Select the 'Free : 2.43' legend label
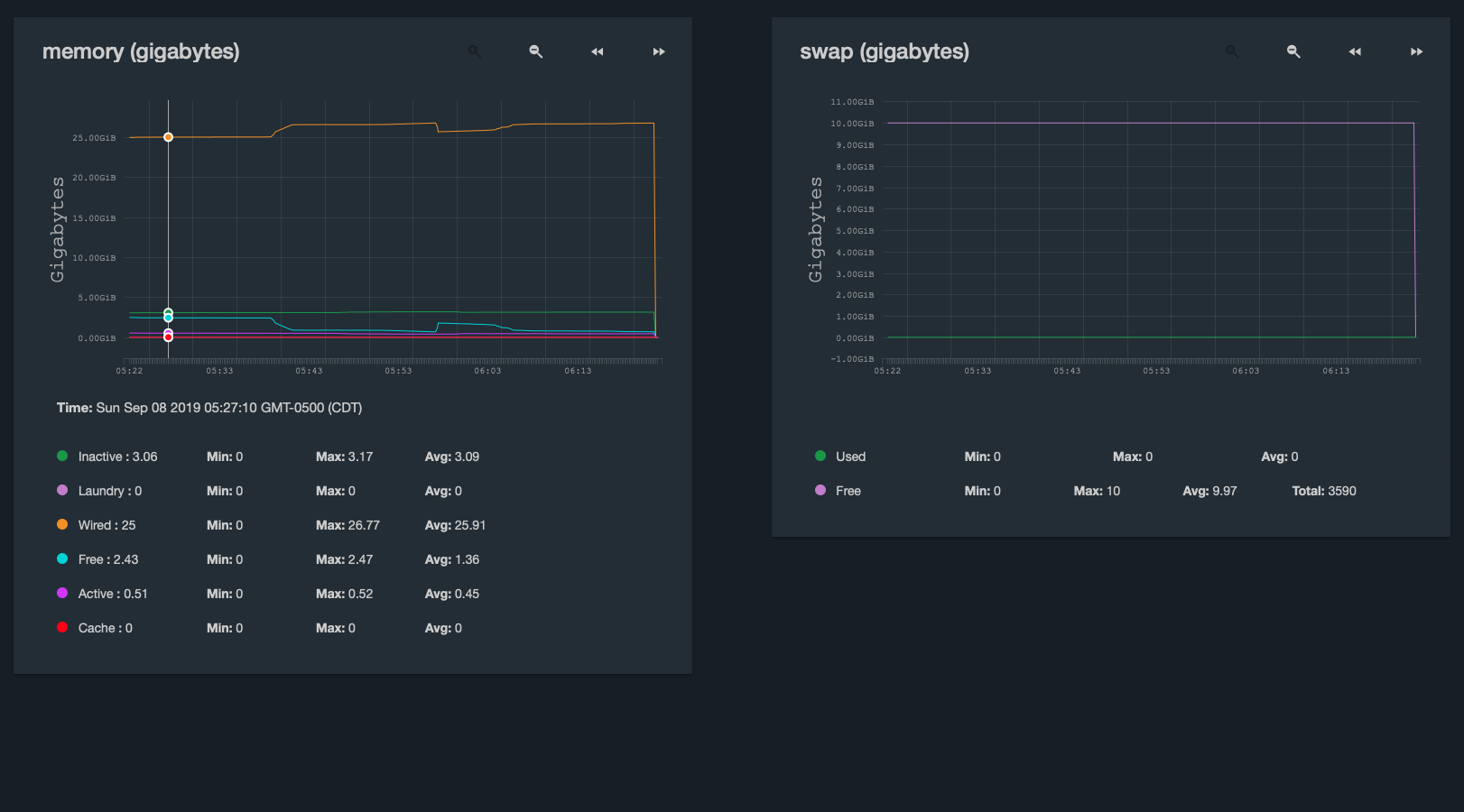Viewport: 1464px width, 812px height. tap(108, 559)
